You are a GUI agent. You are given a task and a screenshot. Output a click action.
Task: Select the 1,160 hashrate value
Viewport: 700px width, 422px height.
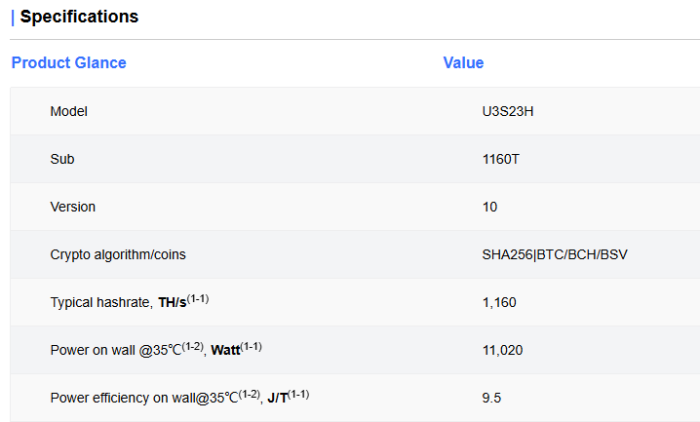499,302
